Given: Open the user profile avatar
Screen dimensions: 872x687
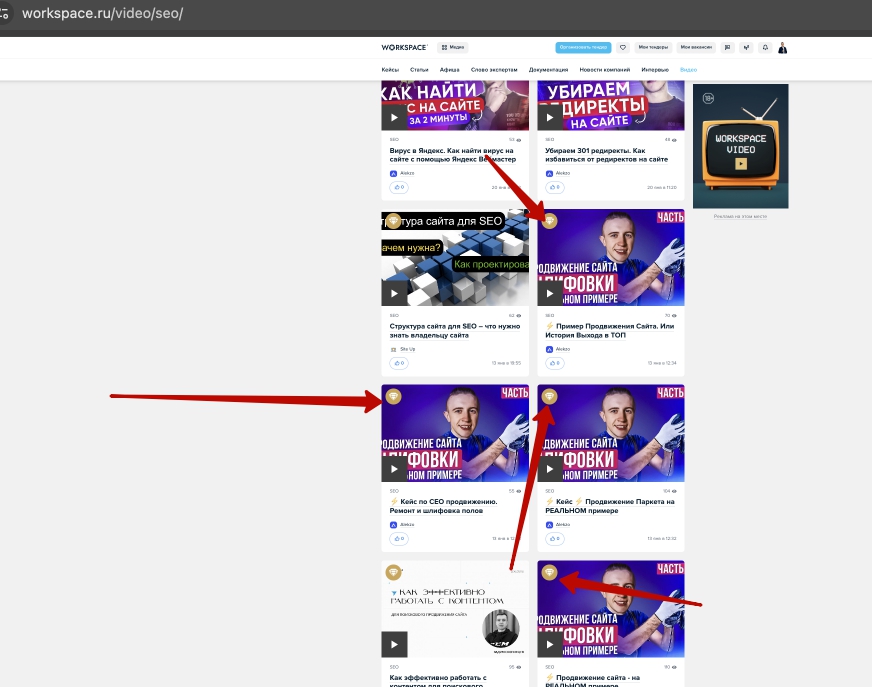Looking at the screenshot, I should (x=782, y=47).
